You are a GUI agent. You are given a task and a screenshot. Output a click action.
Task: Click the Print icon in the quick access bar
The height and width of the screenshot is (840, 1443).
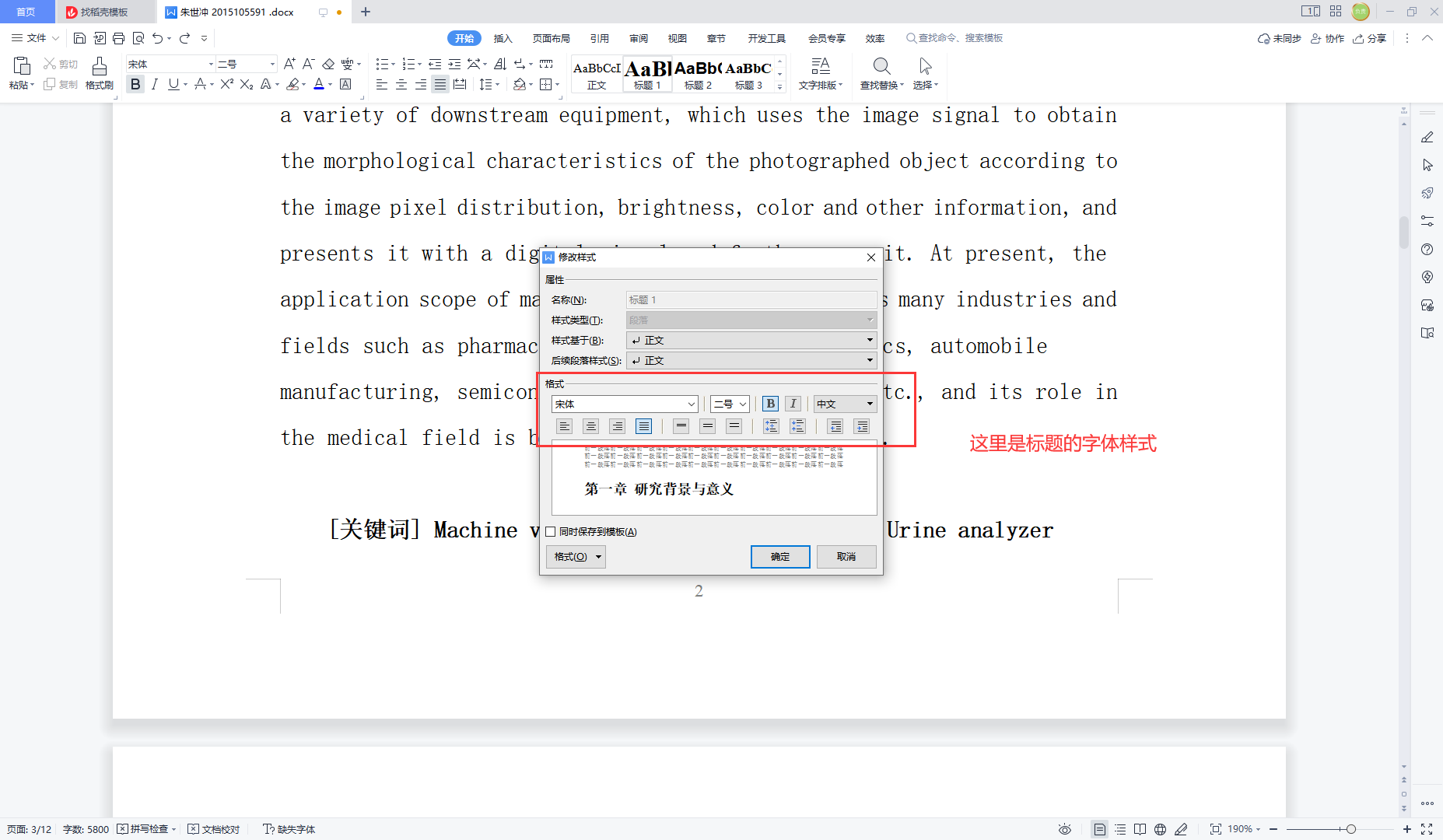click(x=118, y=38)
